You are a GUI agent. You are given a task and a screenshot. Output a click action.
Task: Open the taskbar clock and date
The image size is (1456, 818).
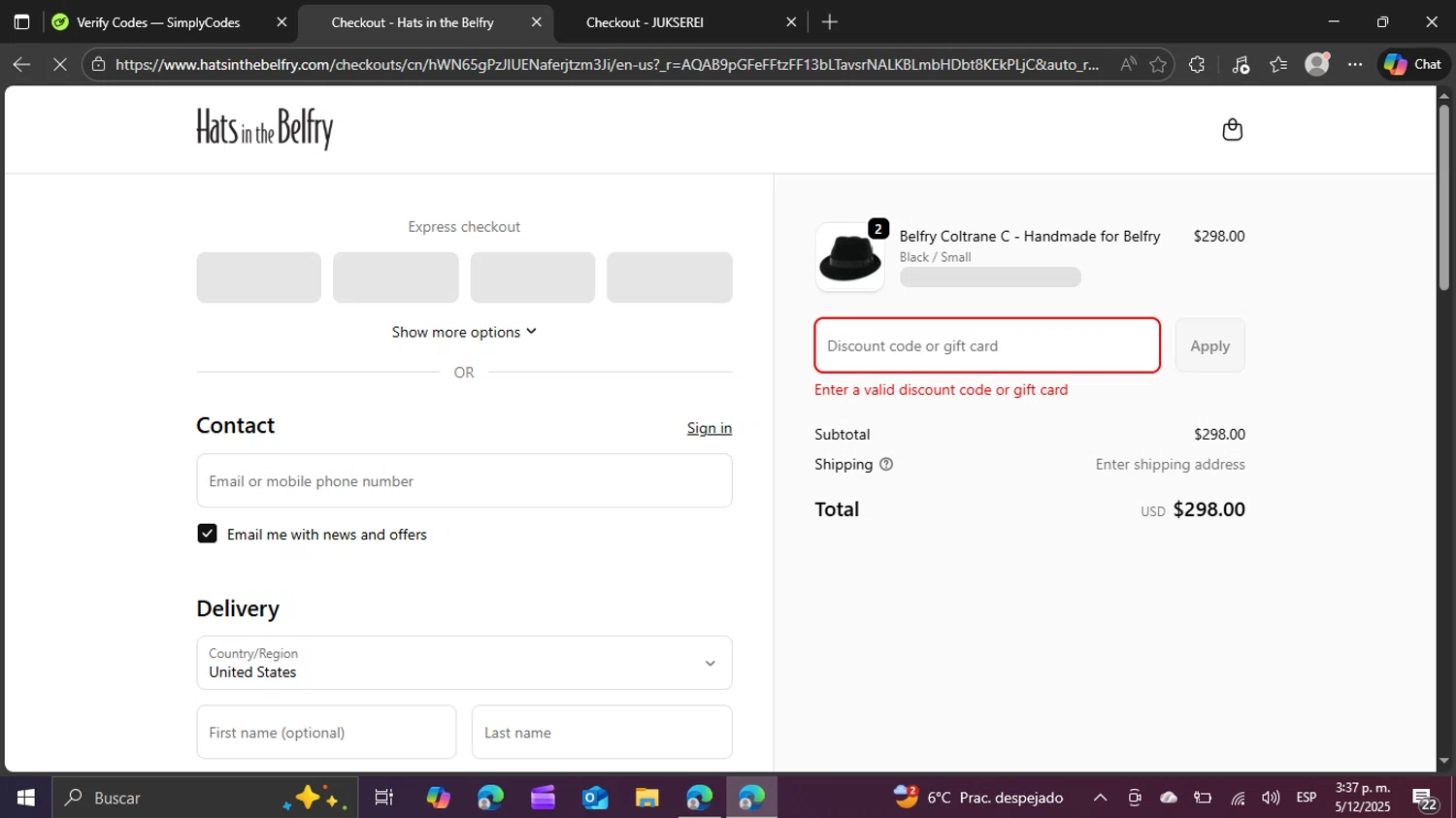pyautogui.click(x=1363, y=798)
